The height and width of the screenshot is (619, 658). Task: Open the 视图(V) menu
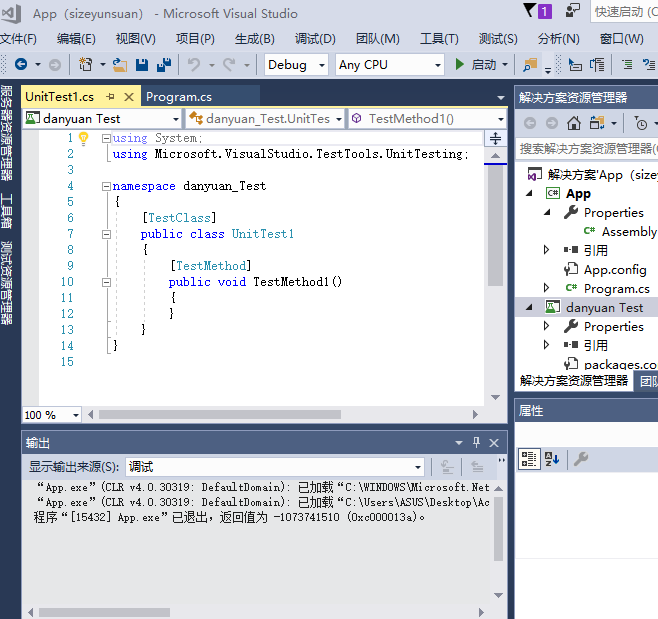tap(136, 39)
